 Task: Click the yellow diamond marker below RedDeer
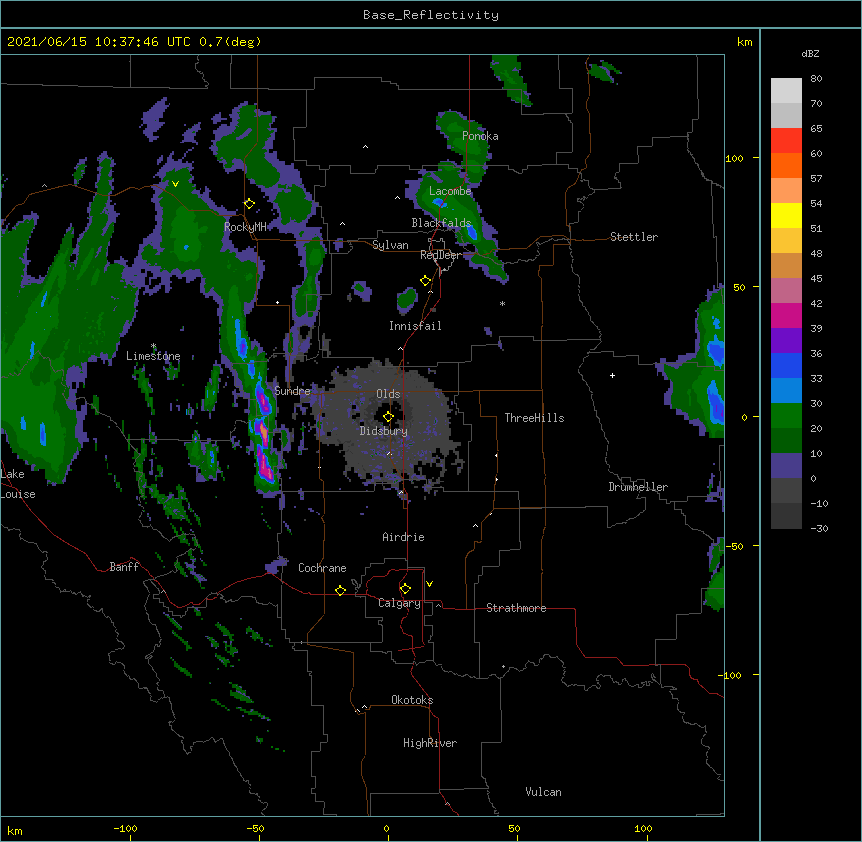pyautogui.click(x=425, y=281)
